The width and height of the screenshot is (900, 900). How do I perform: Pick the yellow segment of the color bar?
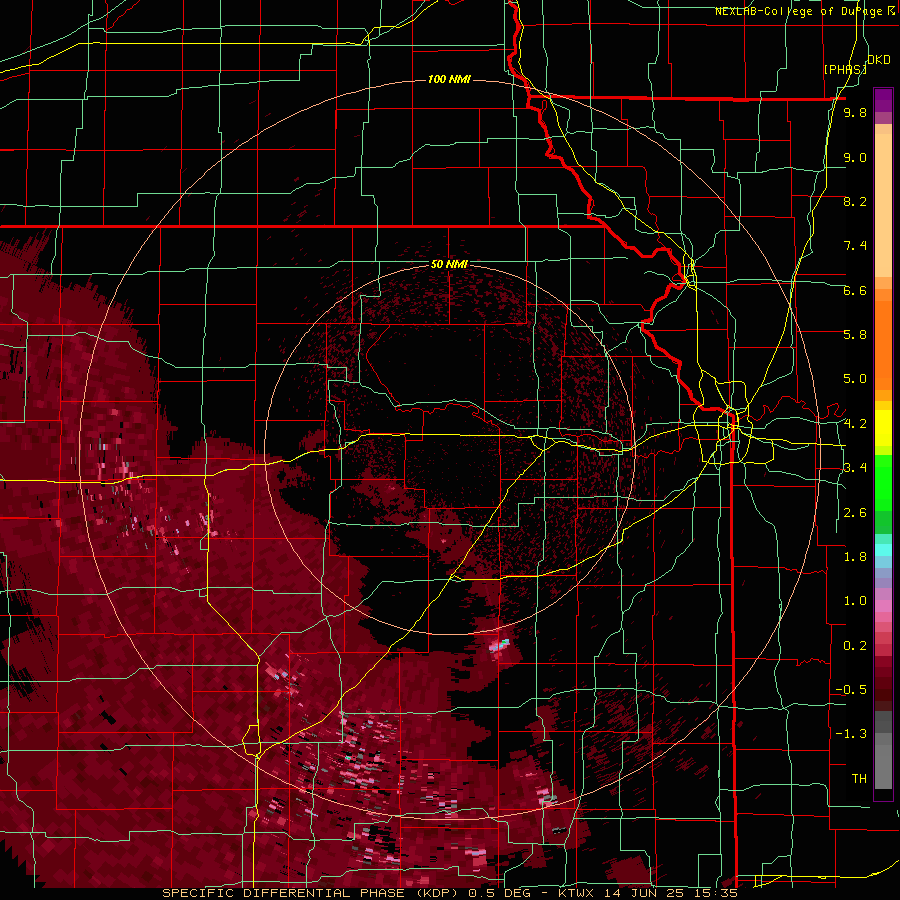(x=883, y=428)
